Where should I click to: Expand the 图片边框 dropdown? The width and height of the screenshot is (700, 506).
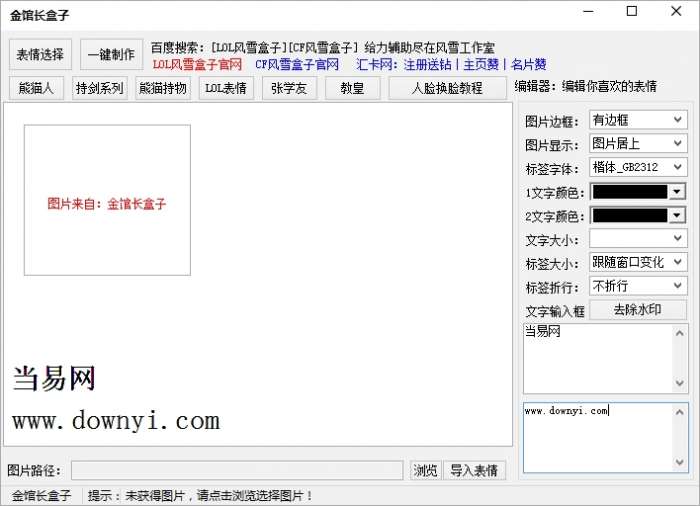[638, 120]
